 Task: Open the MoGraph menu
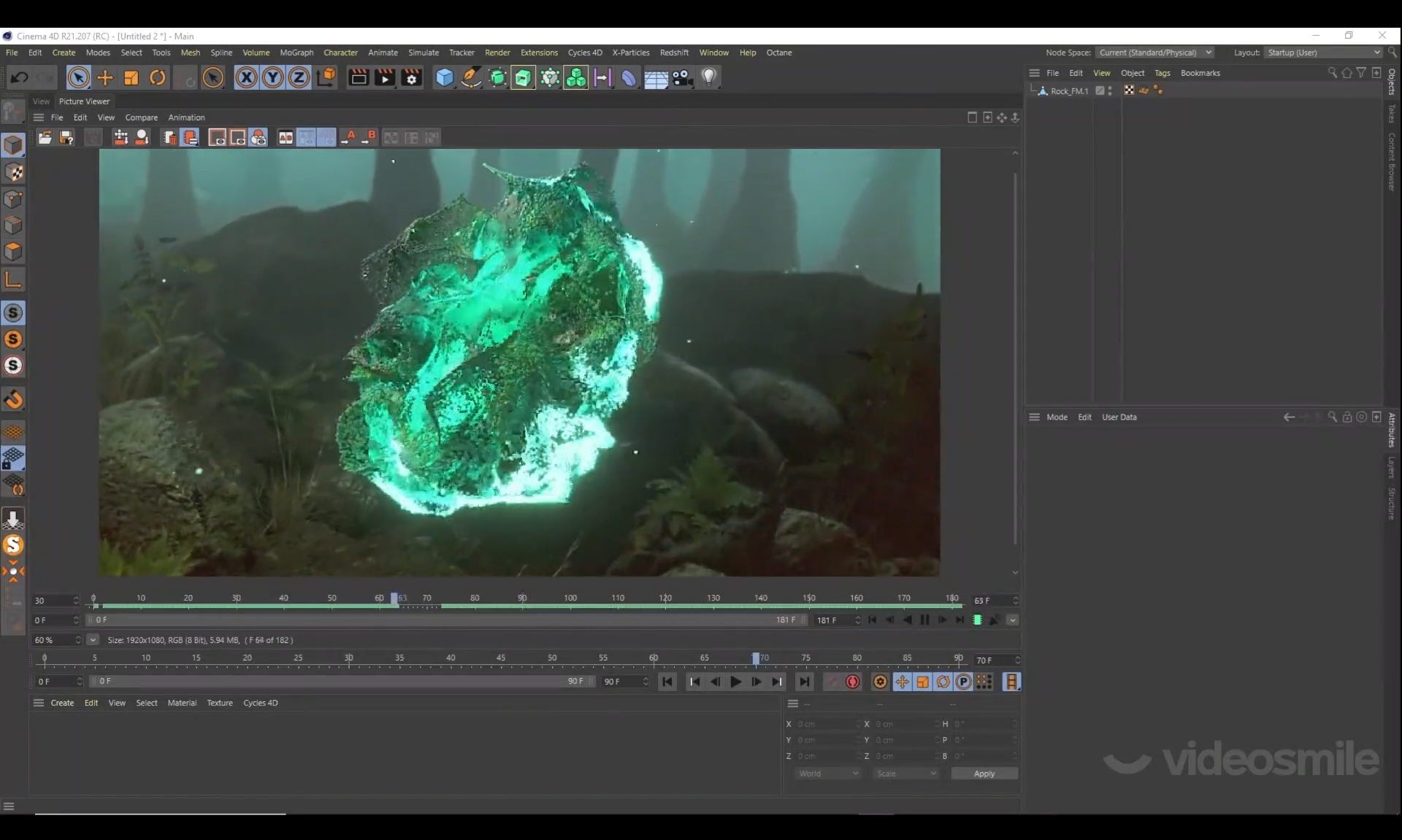296,53
